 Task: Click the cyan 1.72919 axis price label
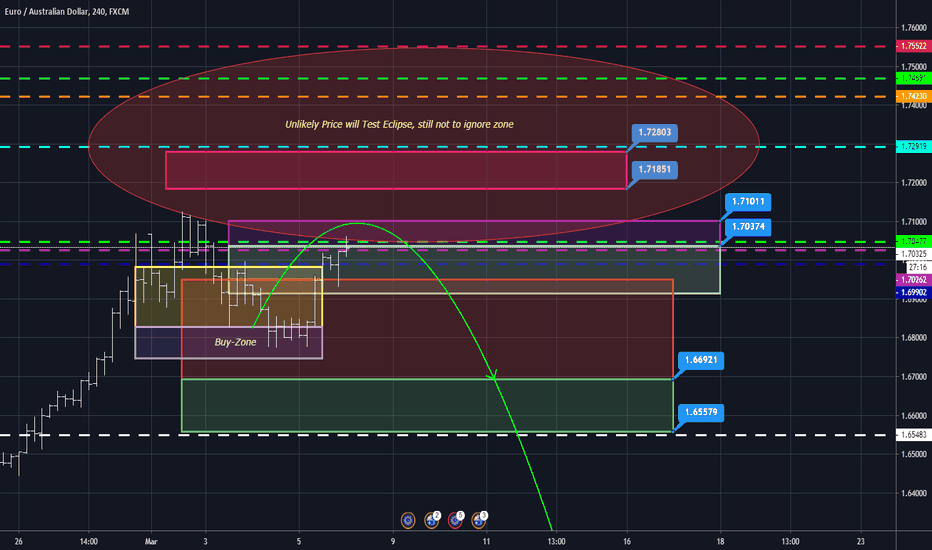[914, 146]
